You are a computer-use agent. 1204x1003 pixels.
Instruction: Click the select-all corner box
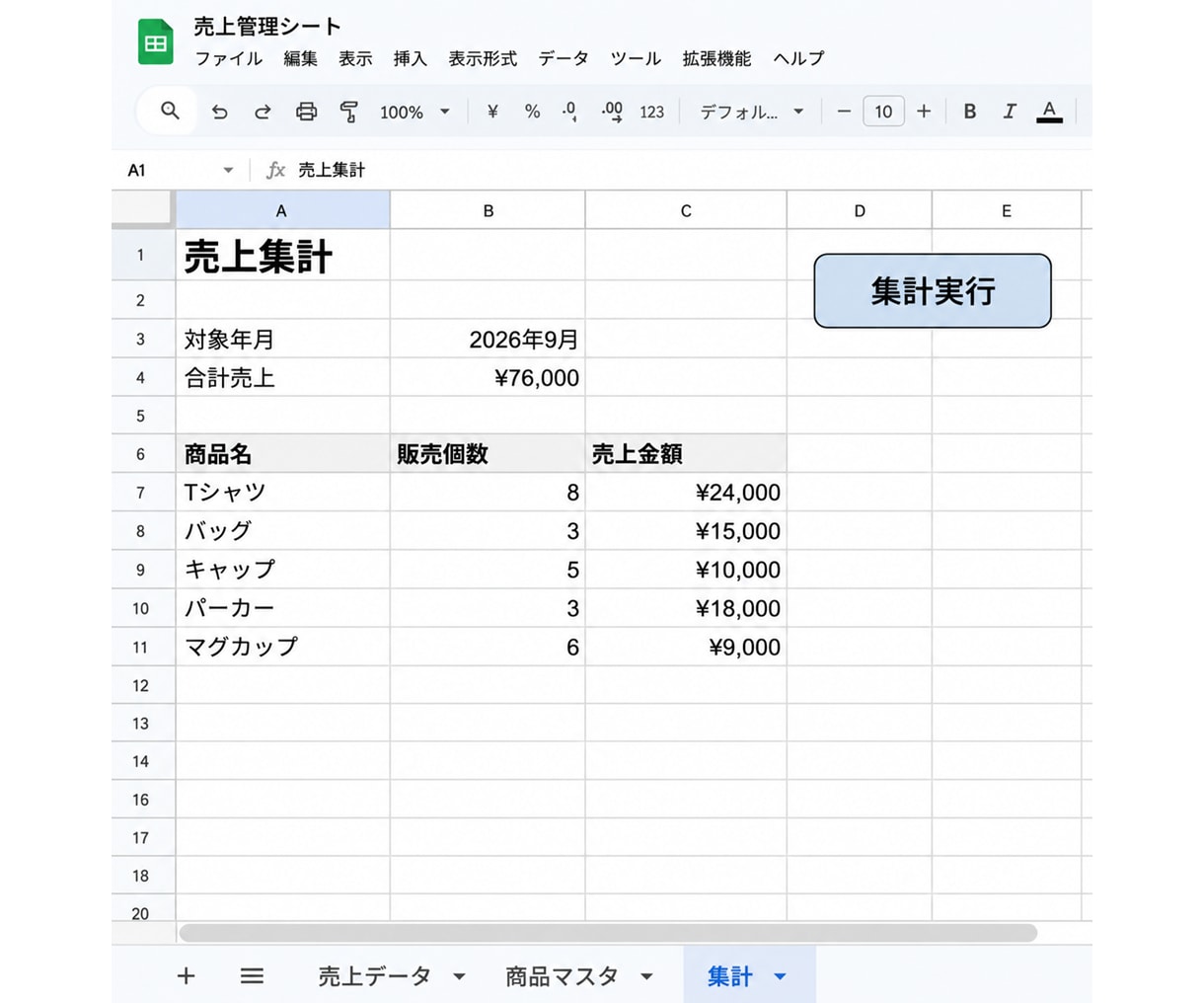coord(143,209)
